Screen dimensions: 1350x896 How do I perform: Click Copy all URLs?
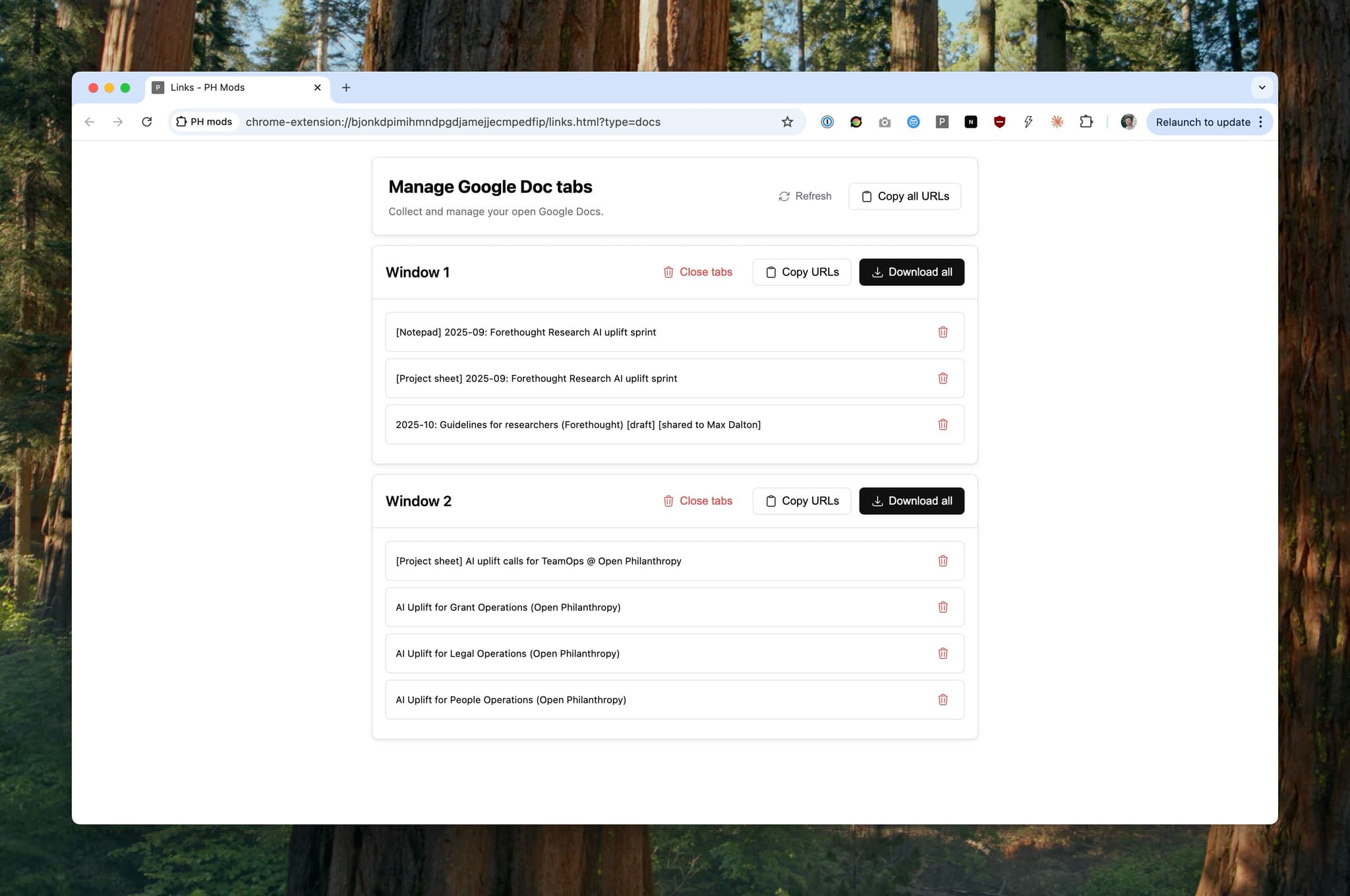click(x=904, y=196)
